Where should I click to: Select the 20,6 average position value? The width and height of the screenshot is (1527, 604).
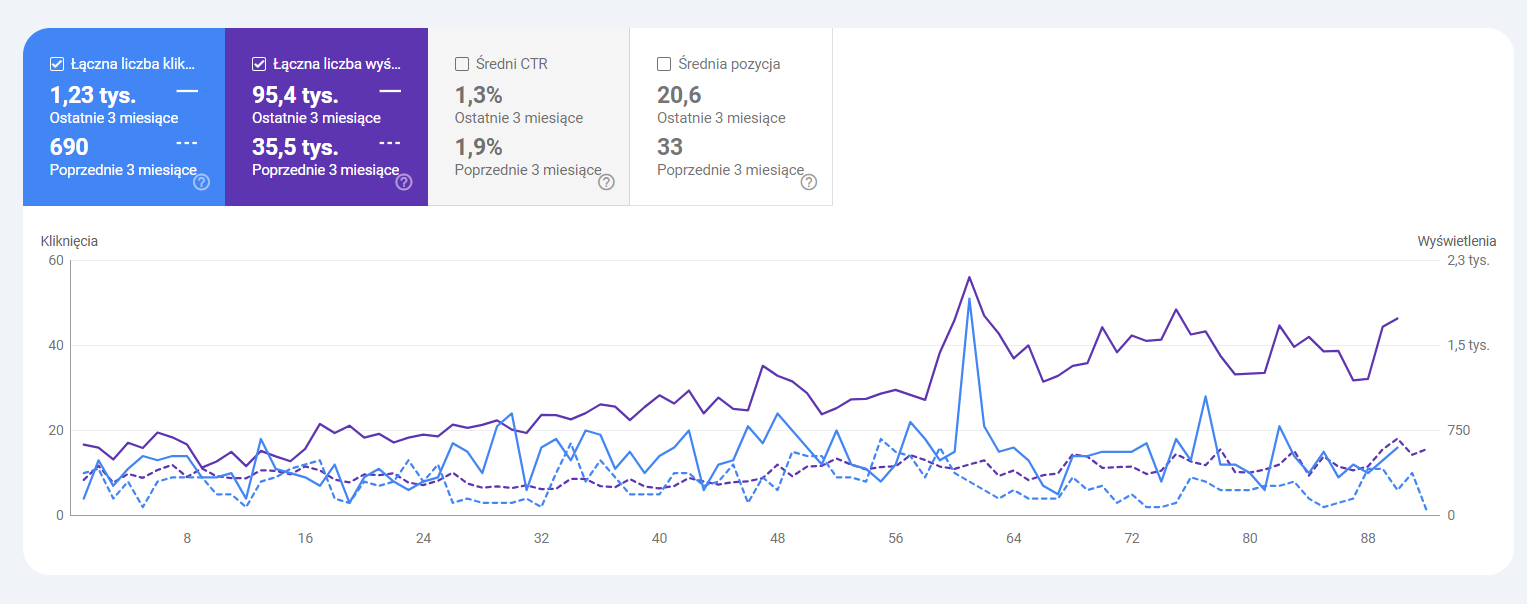pyautogui.click(x=679, y=95)
